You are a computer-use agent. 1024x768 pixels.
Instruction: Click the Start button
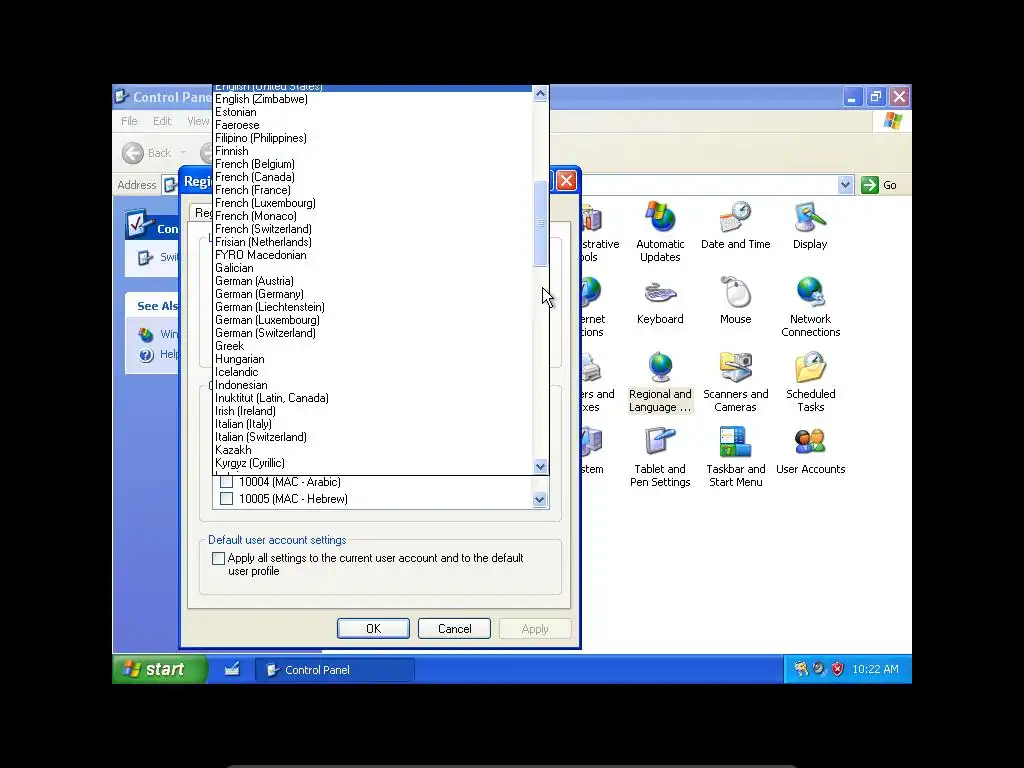click(x=160, y=669)
